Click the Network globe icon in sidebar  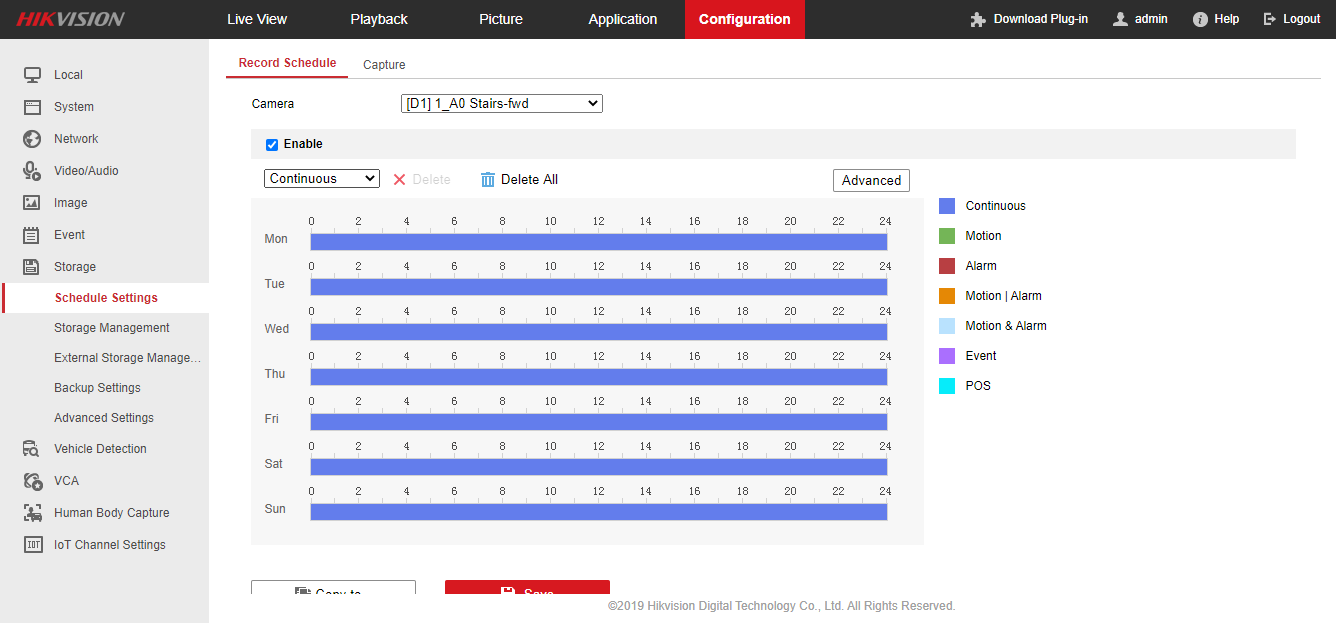(32, 139)
